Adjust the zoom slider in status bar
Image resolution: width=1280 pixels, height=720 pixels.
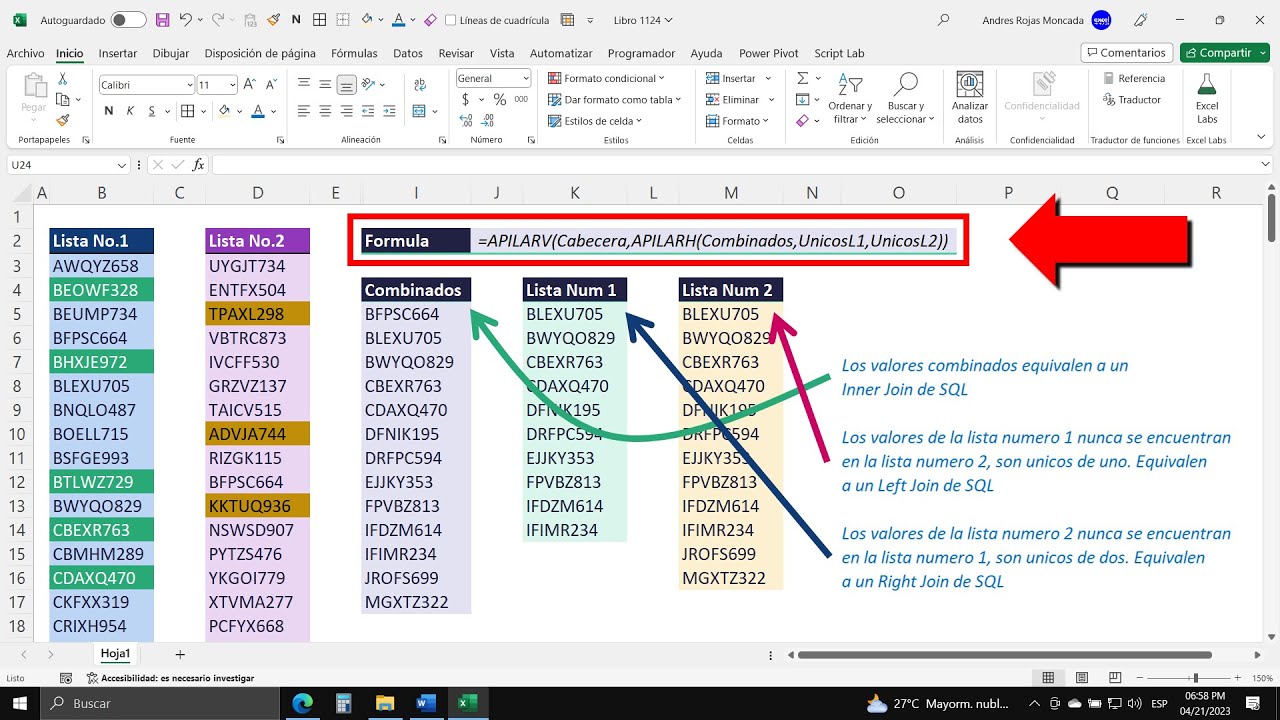coord(1195,678)
